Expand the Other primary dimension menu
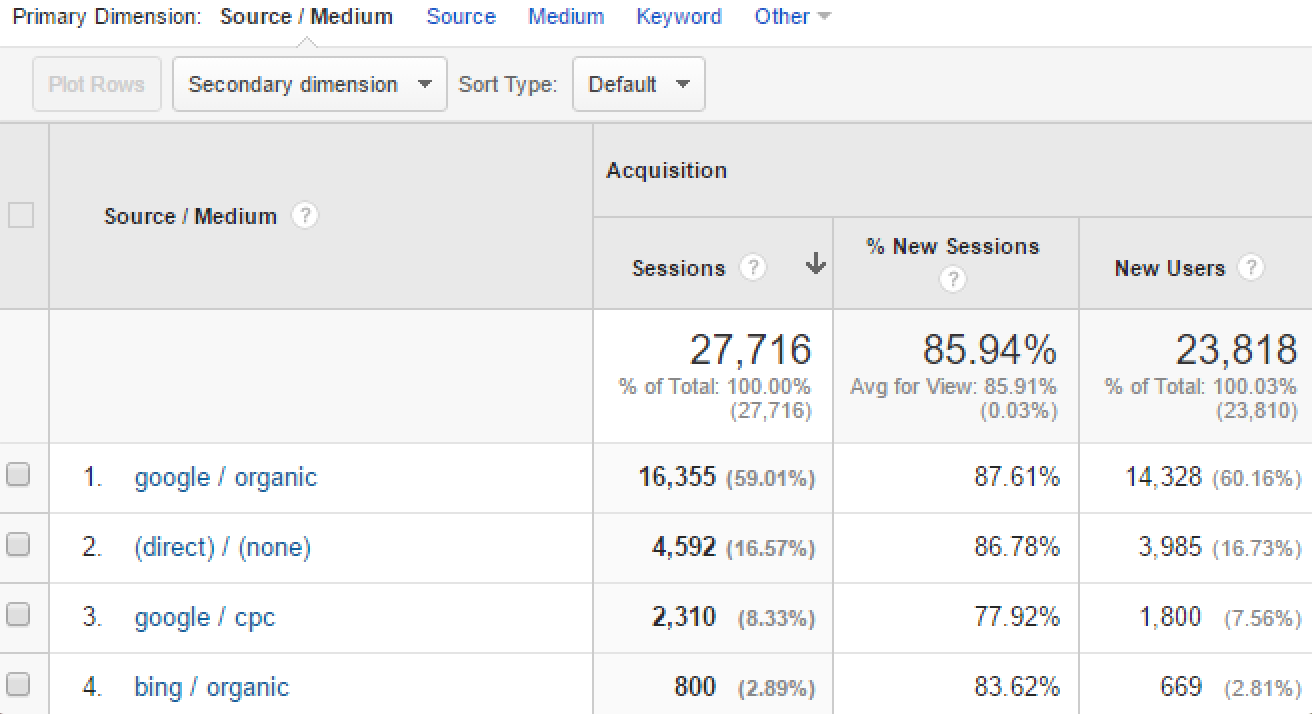Image resolution: width=1312 pixels, height=714 pixels. (x=792, y=17)
